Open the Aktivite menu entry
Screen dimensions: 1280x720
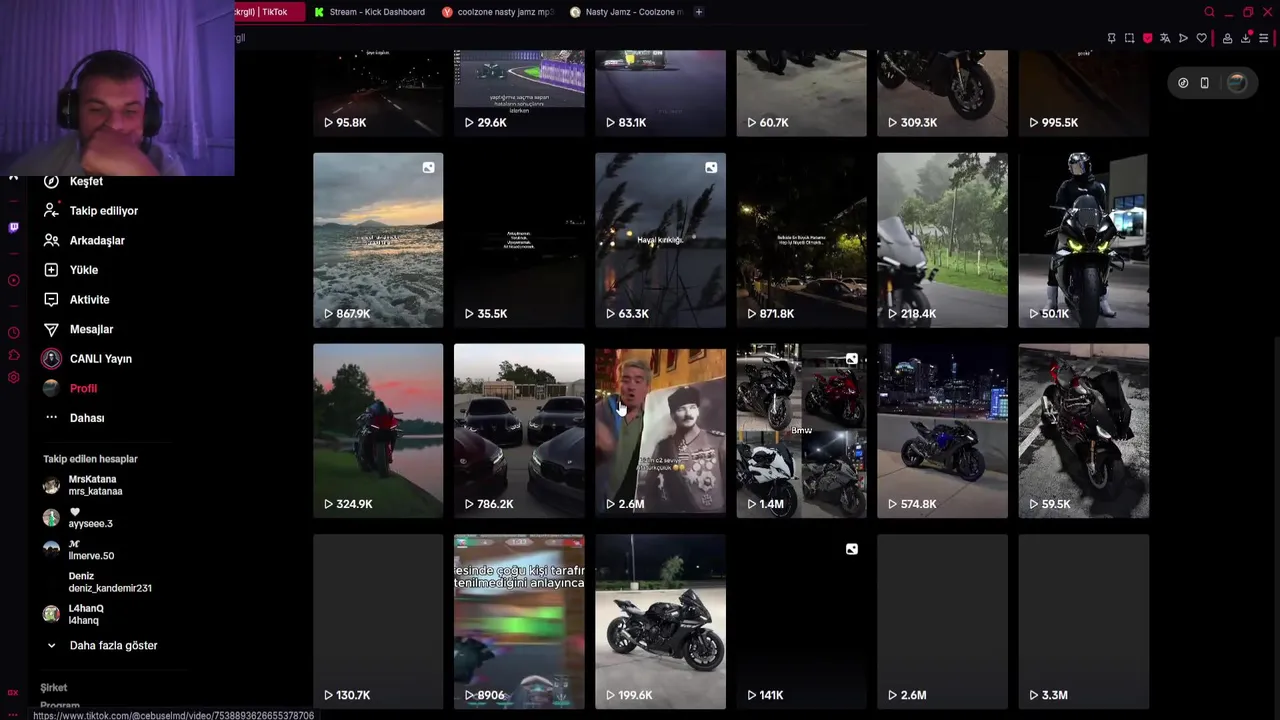[89, 299]
